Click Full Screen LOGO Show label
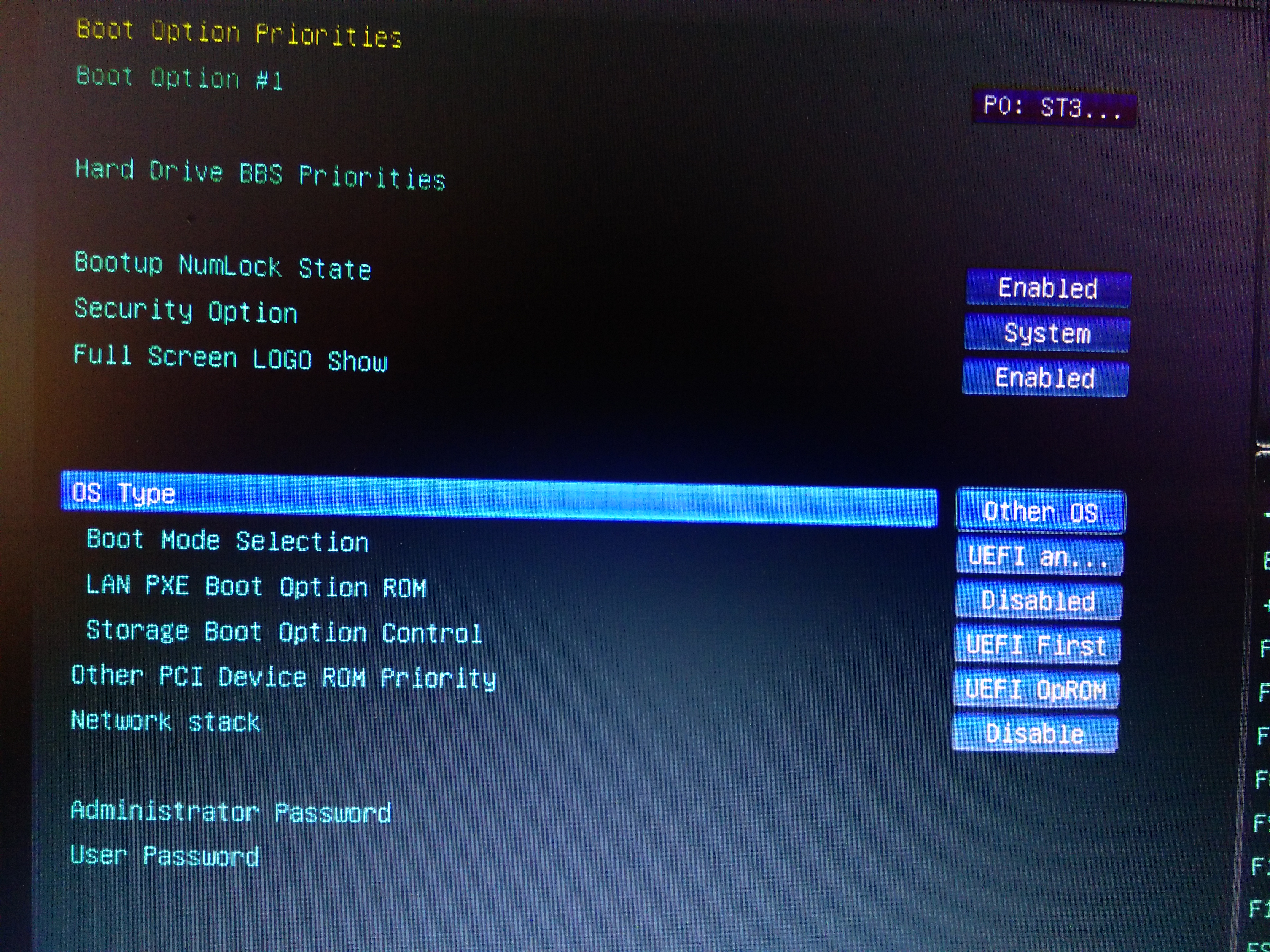Viewport: 1270px width, 952px height. coord(230,358)
